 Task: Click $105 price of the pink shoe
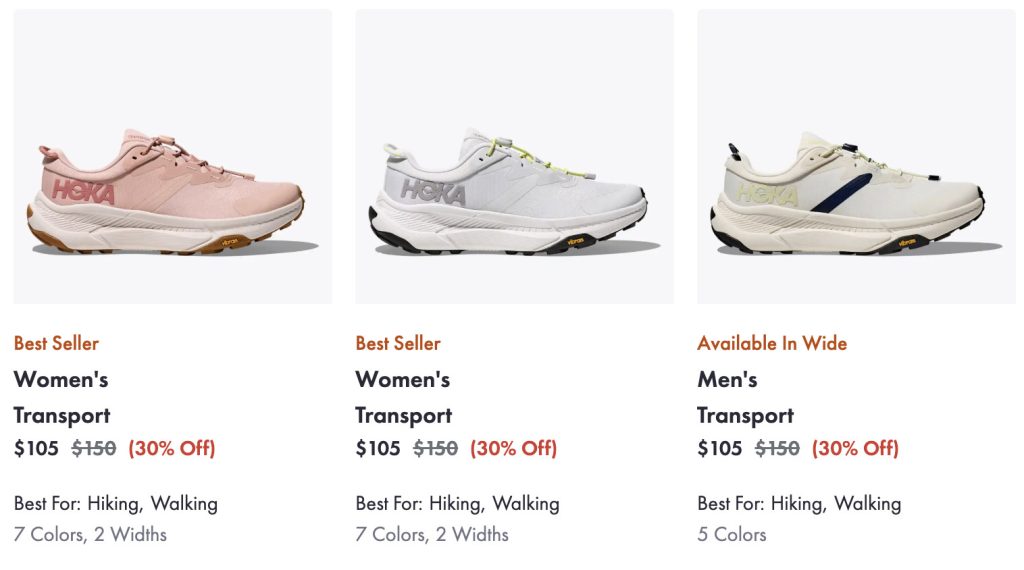36,448
